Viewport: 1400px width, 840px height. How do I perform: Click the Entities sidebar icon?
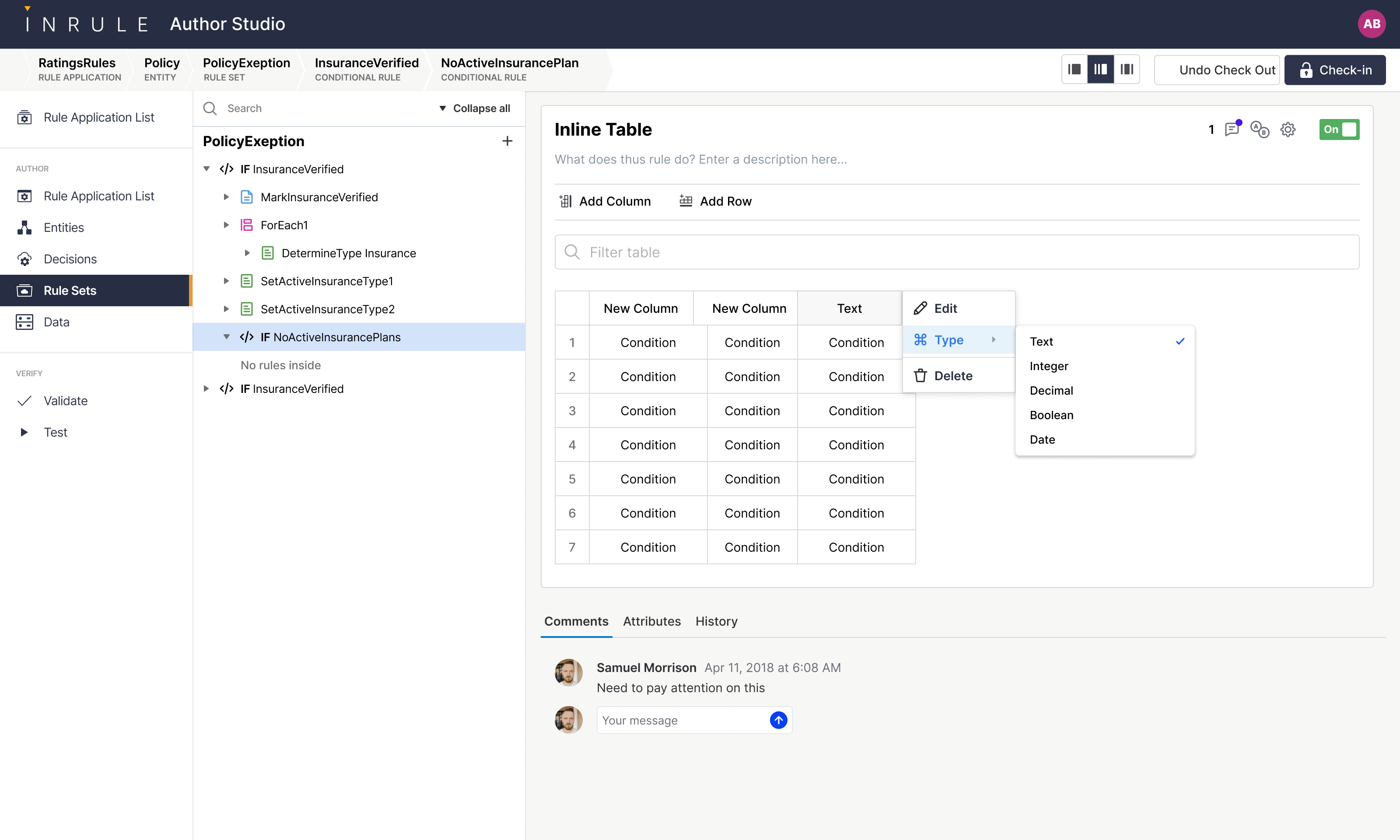click(x=24, y=227)
